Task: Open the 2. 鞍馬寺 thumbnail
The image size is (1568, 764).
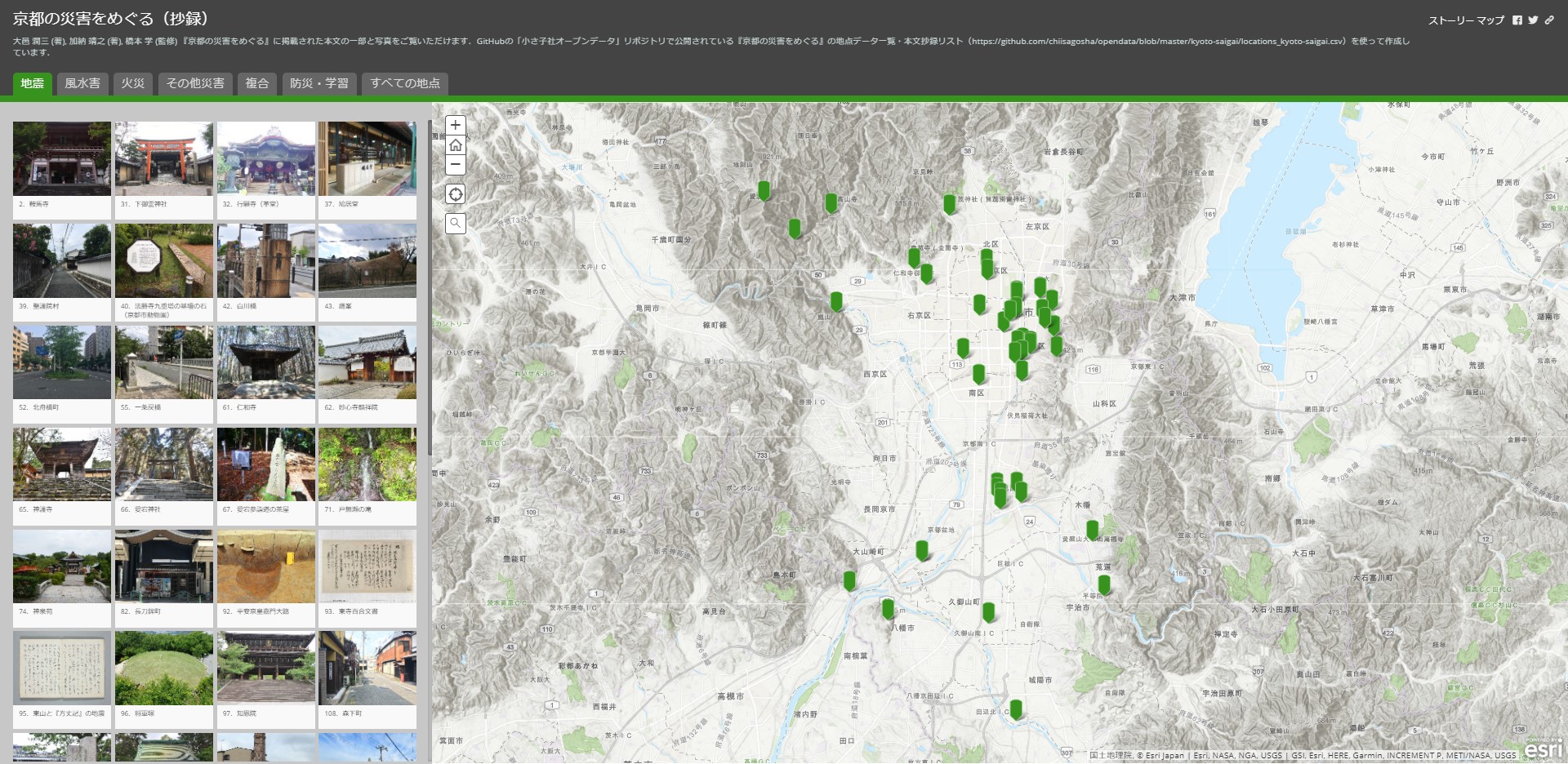Action: coord(62,159)
